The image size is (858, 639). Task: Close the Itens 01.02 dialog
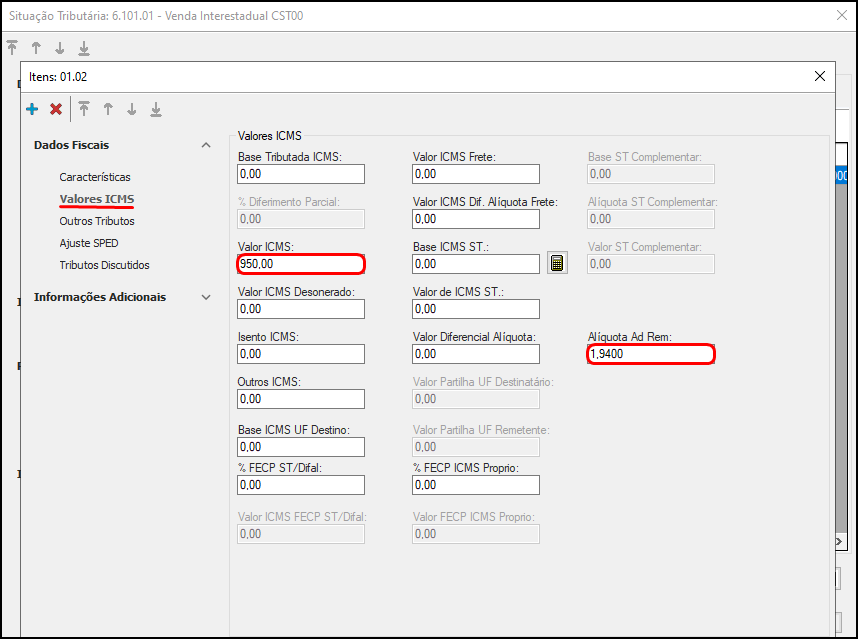click(820, 76)
